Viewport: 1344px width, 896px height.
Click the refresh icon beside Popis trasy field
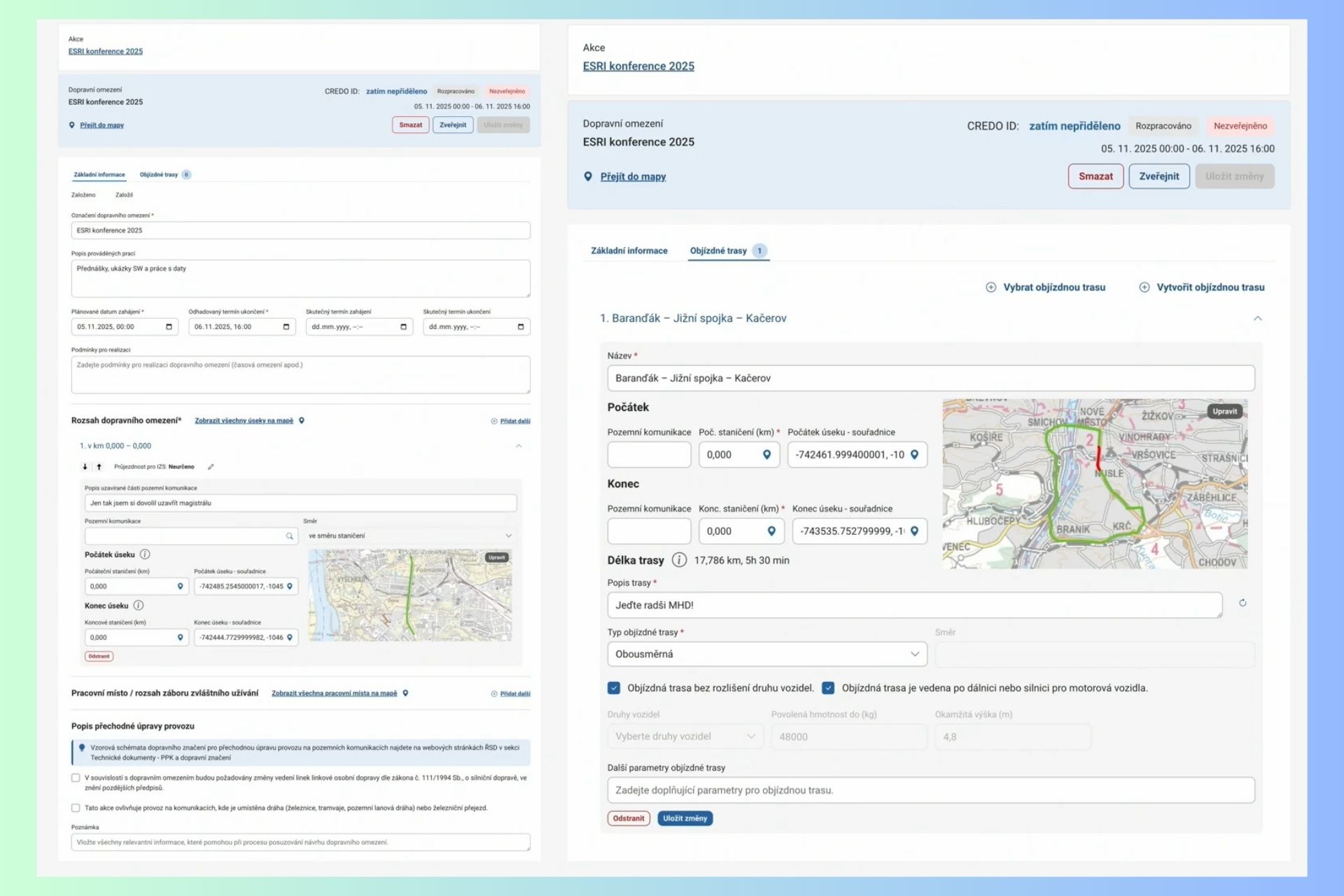click(x=1244, y=603)
